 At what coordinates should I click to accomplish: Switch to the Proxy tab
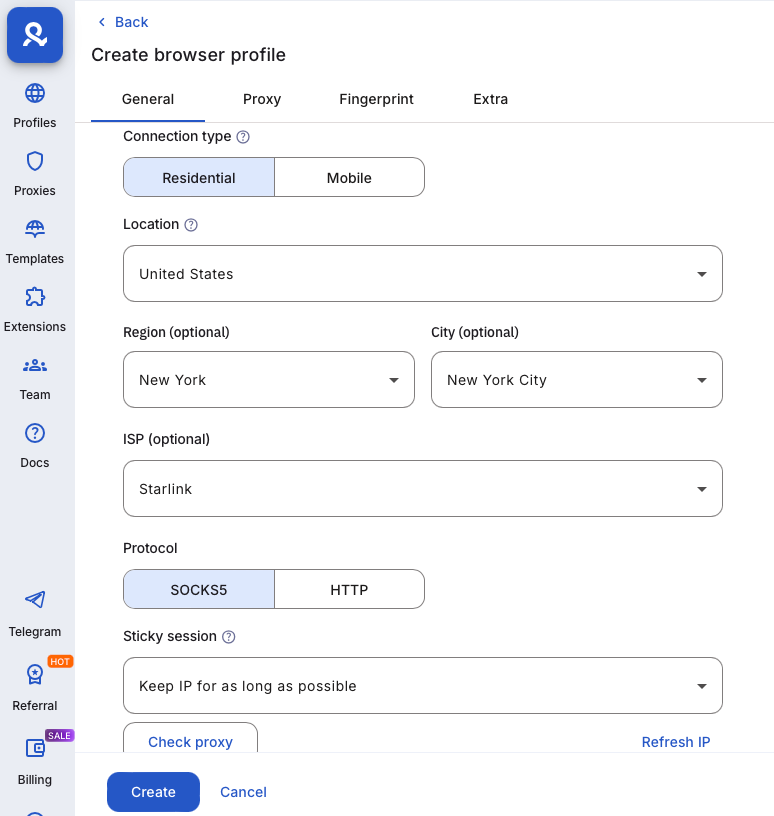[261, 99]
